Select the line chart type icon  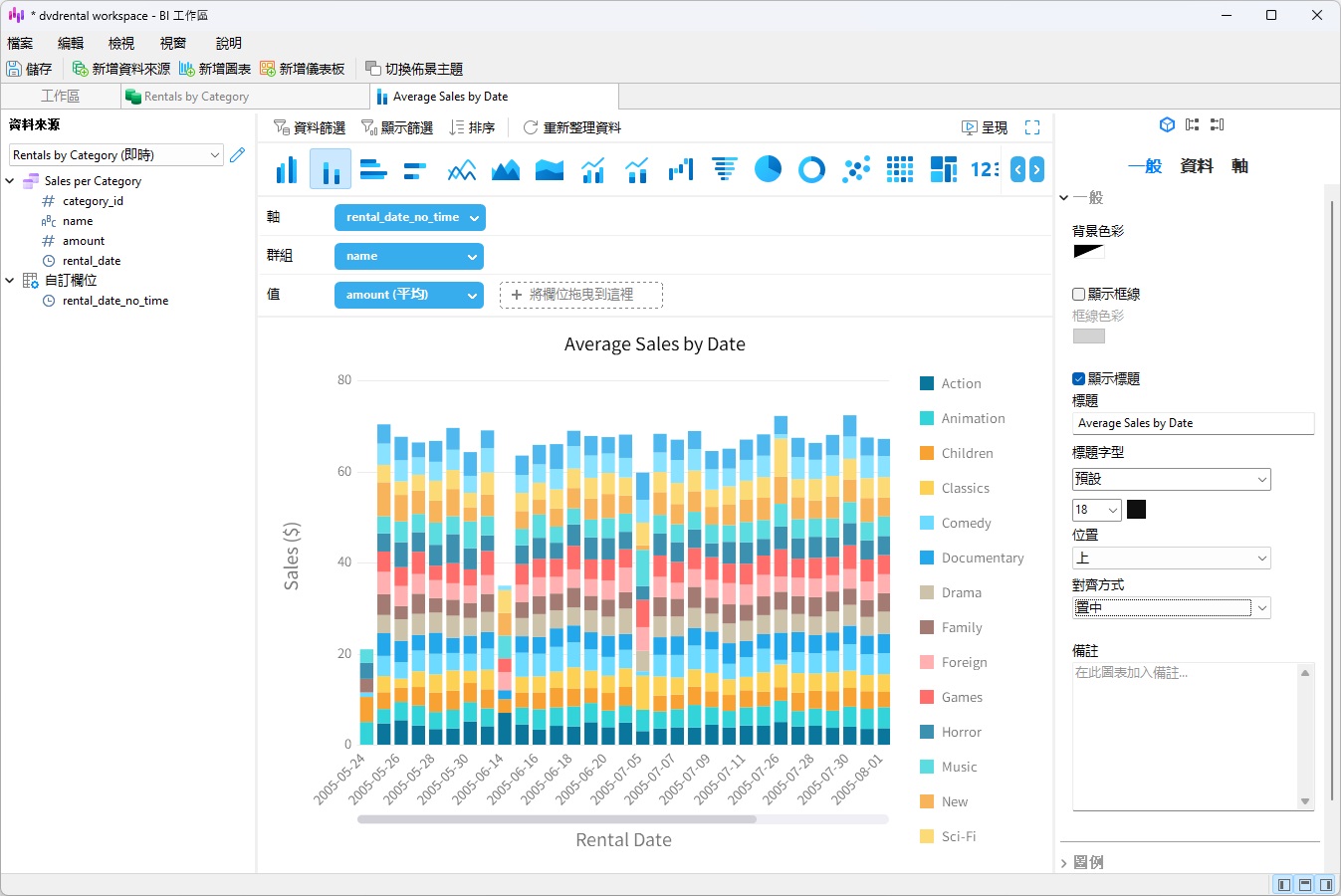[x=462, y=169]
